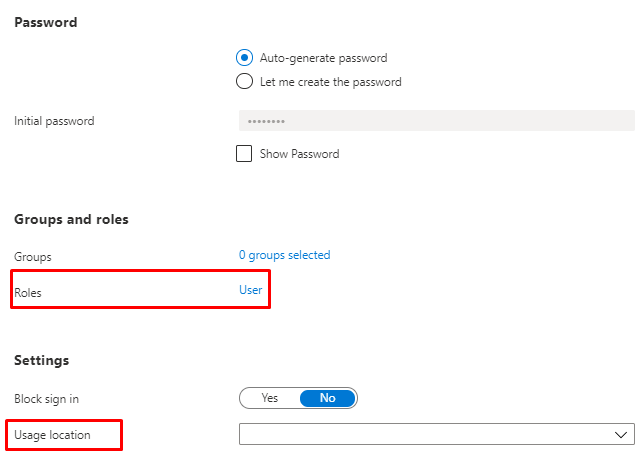Viewport: 640px width, 466px height.
Task: Click the Settings section heading
Action: [x=41, y=360]
